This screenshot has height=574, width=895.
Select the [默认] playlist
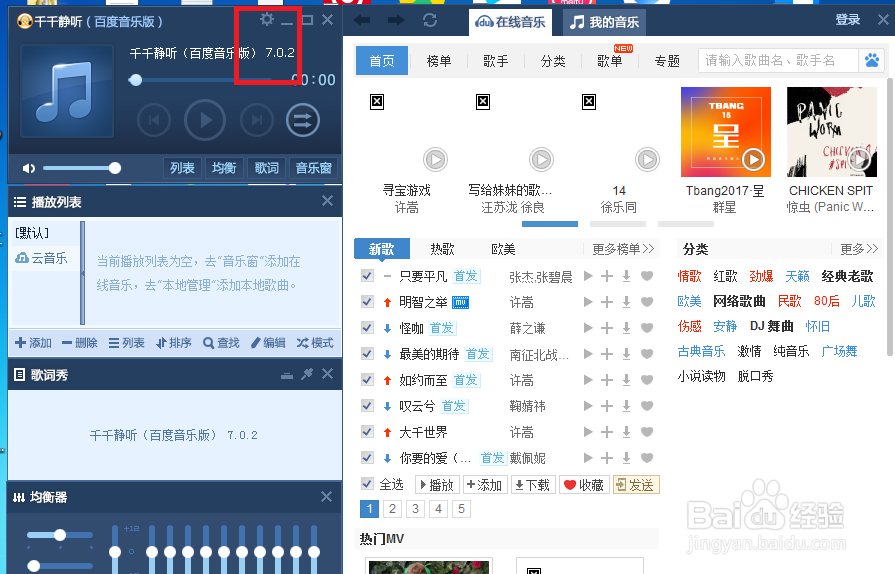[32, 233]
